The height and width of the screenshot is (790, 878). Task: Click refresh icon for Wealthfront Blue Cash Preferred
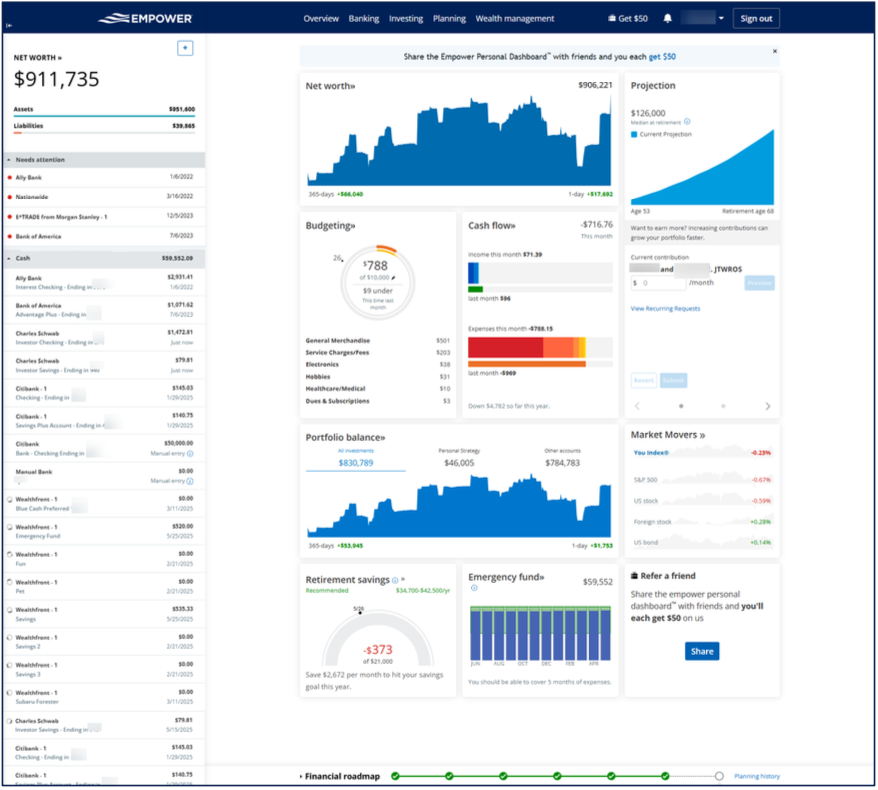(10, 499)
